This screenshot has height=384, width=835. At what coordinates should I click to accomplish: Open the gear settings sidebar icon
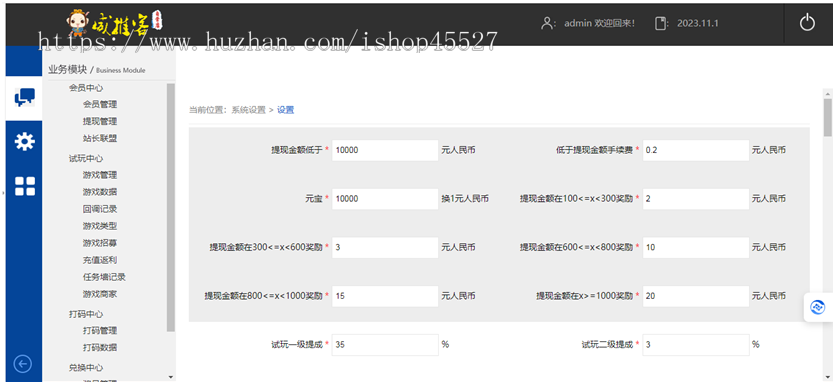click(24, 142)
